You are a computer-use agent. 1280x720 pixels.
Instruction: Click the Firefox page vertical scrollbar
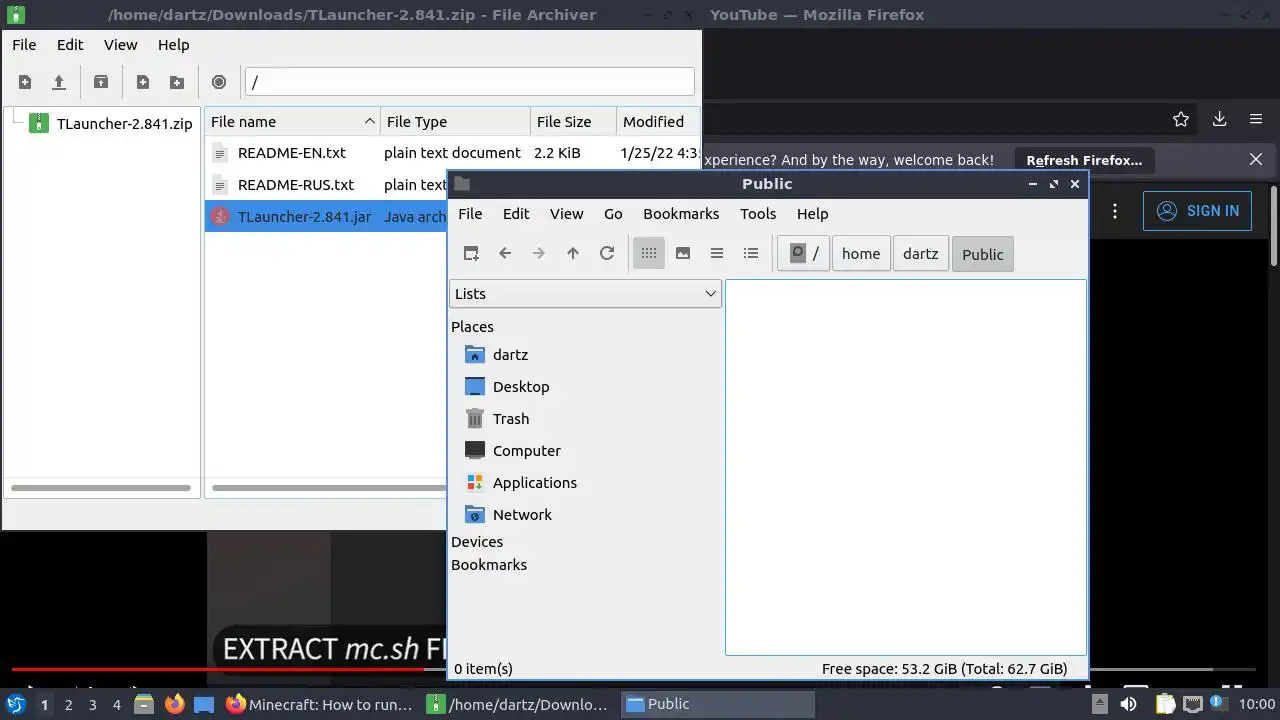tap(1274, 225)
